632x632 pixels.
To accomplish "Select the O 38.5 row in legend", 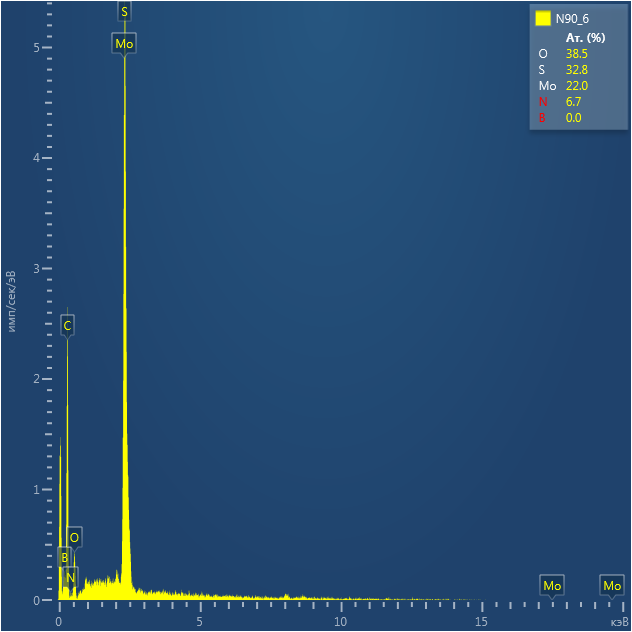I will point(564,54).
